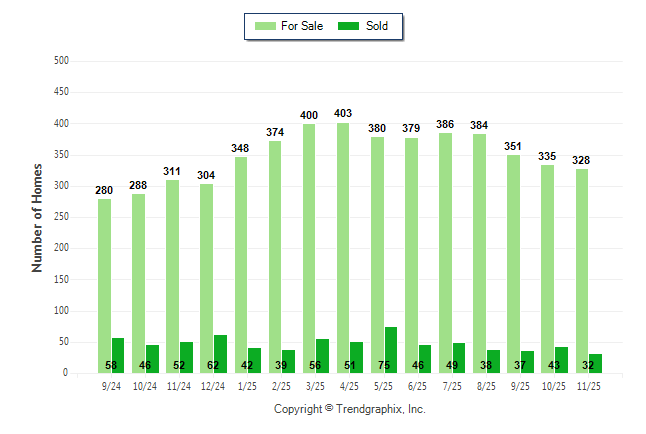Select the 3/25 x-axis label
646x434 pixels.
pyautogui.click(x=316, y=384)
